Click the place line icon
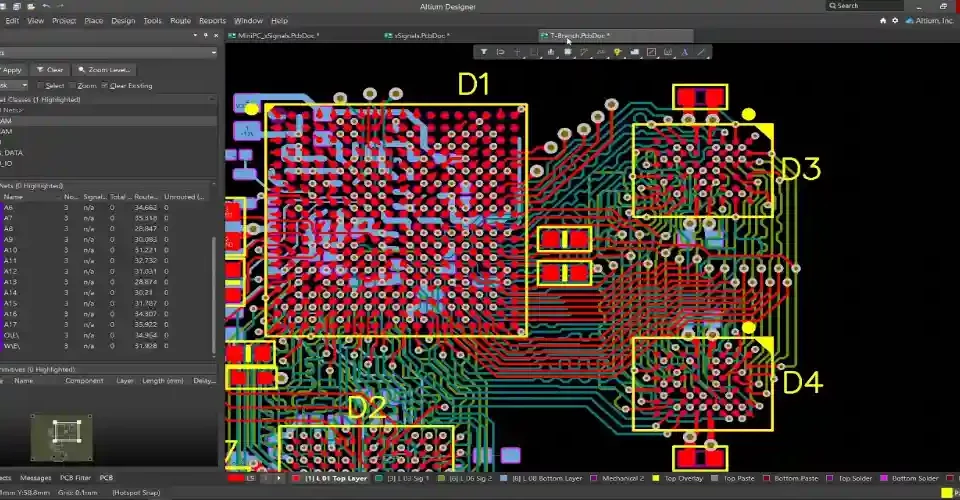 pyautogui.click(x=701, y=52)
